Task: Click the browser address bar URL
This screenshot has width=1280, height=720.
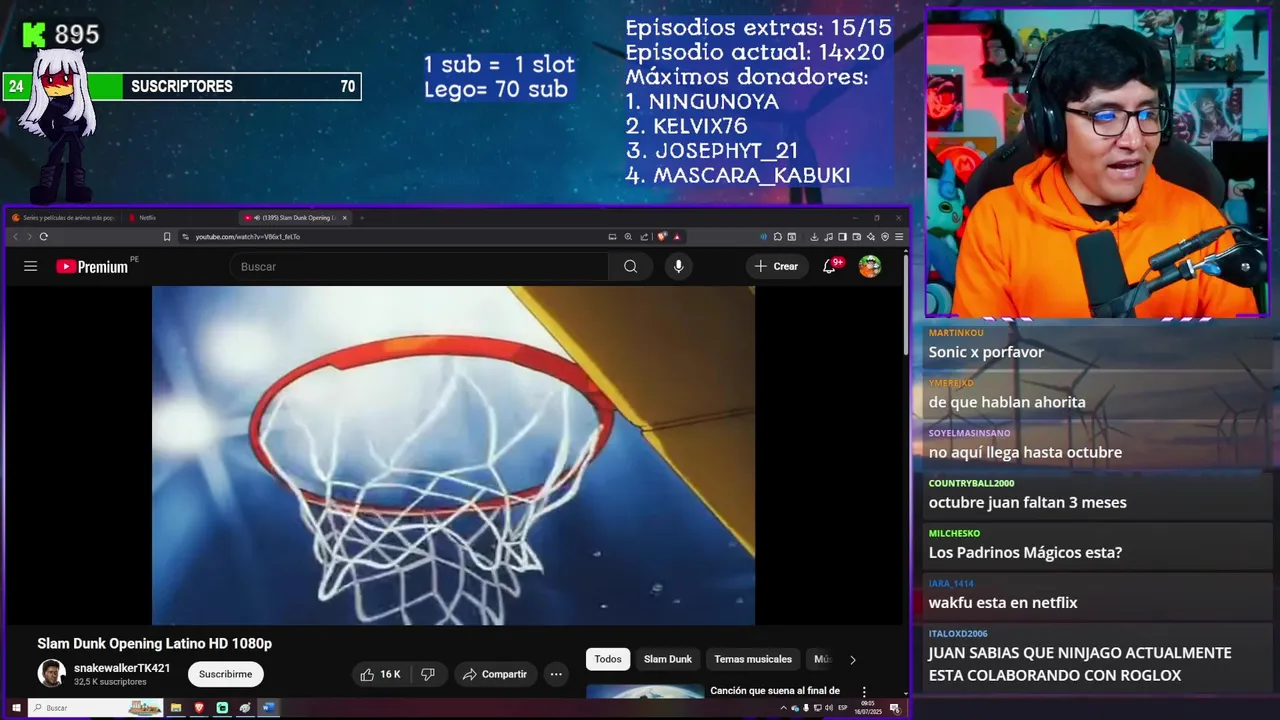Action: [x=248, y=237]
